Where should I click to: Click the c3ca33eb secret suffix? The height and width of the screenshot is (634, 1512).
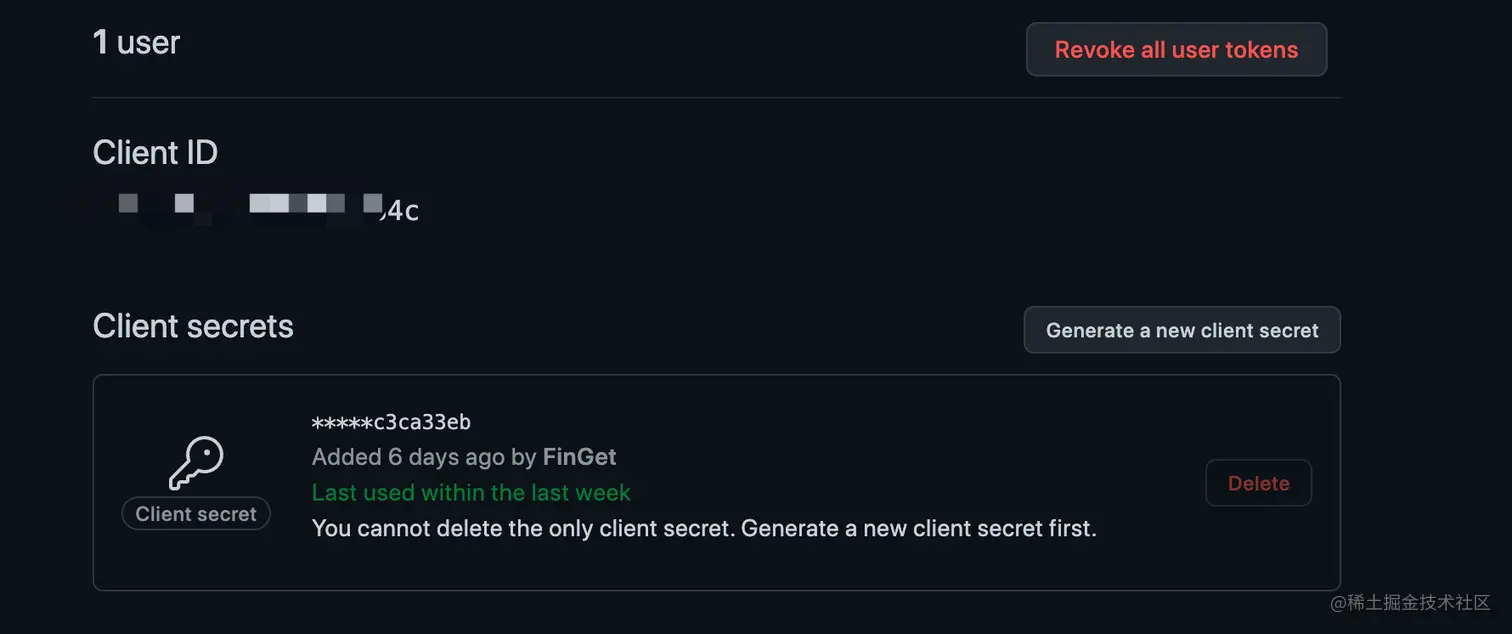422,422
